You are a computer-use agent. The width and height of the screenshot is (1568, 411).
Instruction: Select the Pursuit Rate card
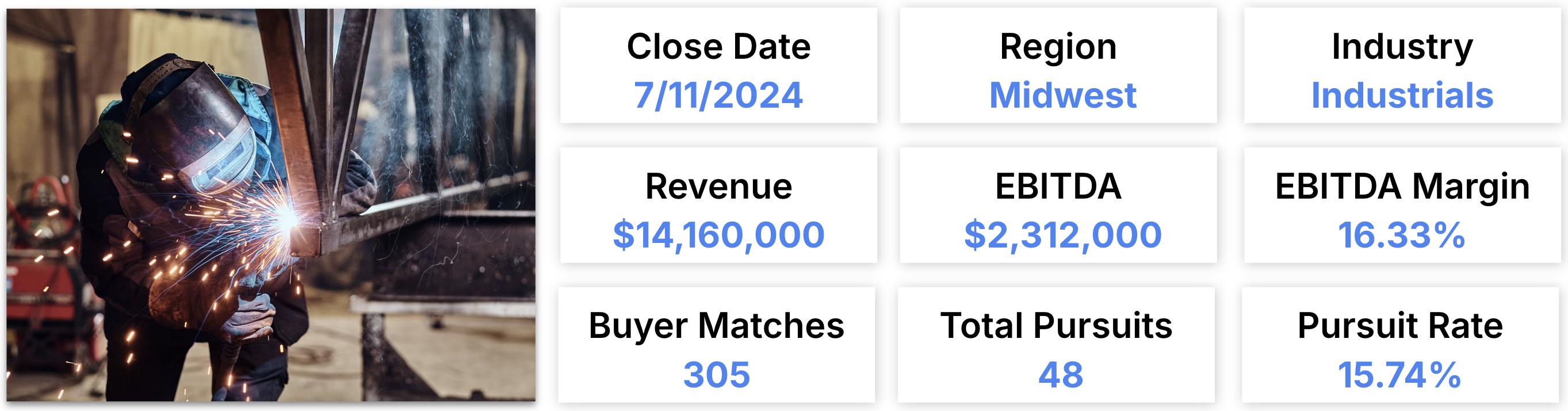(x=1400, y=345)
